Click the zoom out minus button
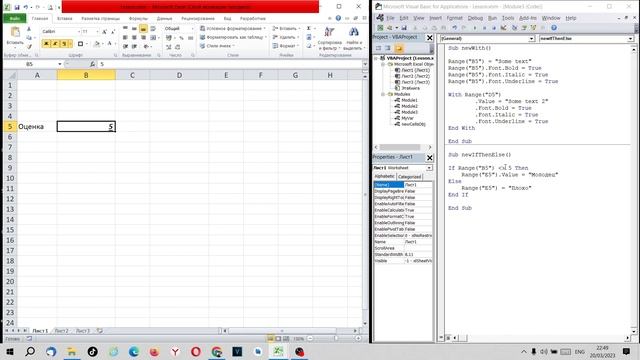Screen dimensions: 640x360 tap(310, 338)
